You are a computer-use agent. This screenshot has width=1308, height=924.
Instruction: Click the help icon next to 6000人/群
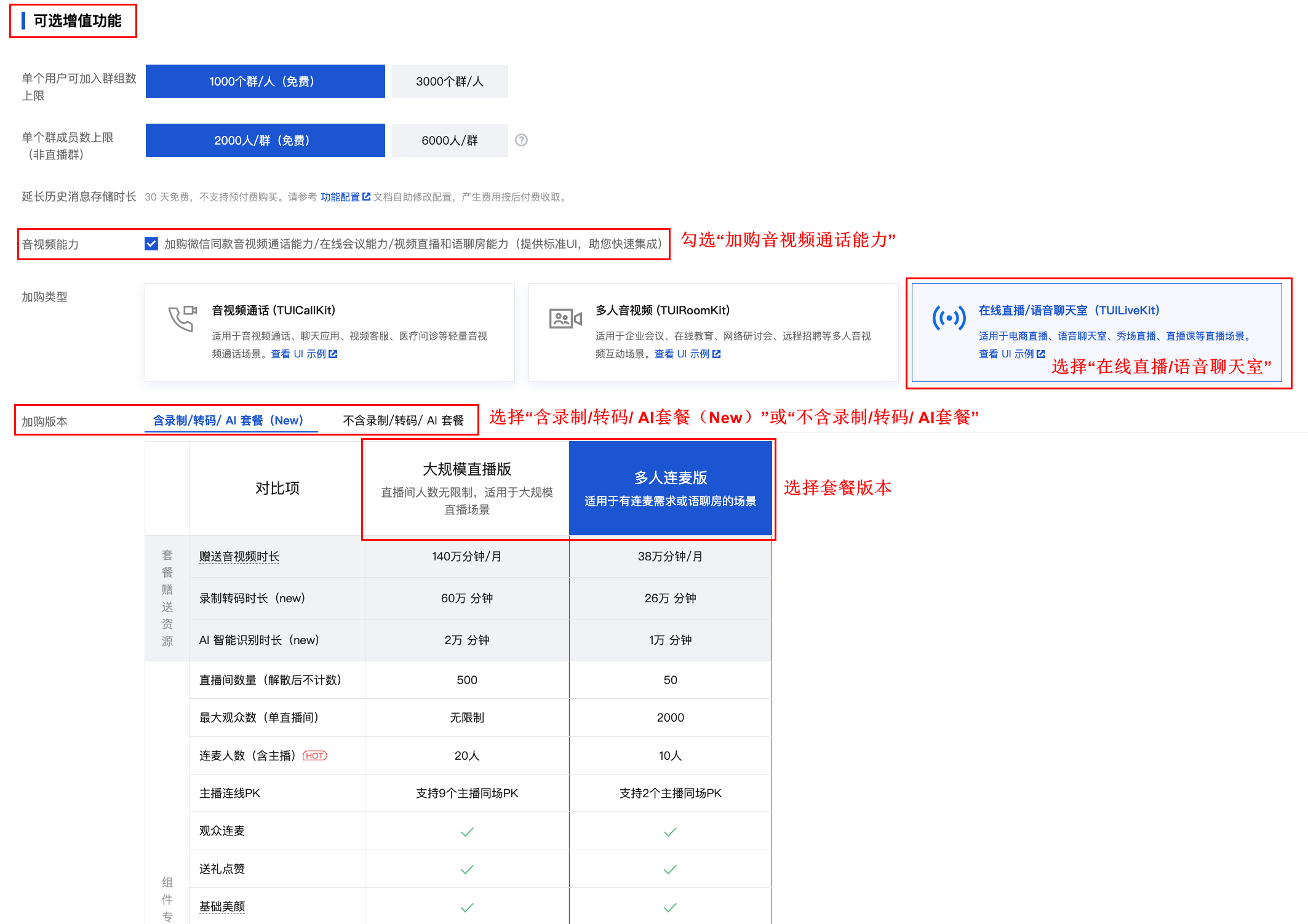pyautogui.click(x=521, y=140)
